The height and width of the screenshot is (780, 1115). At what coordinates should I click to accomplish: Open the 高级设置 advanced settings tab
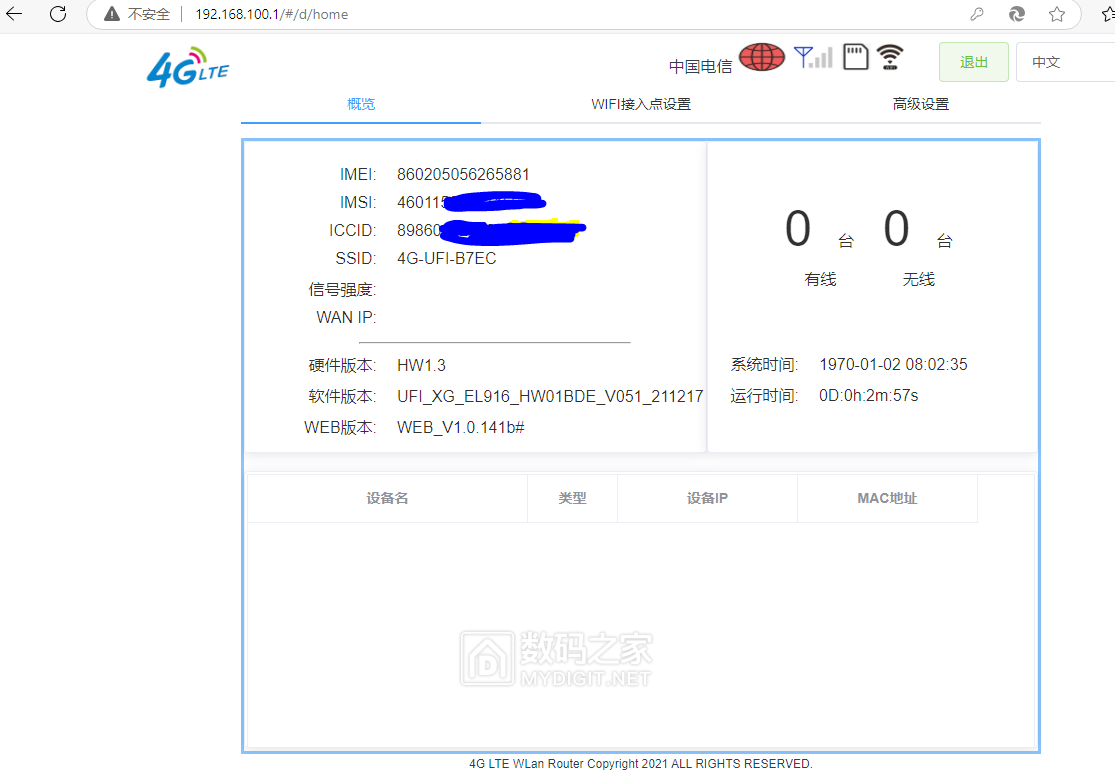[920, 104]
